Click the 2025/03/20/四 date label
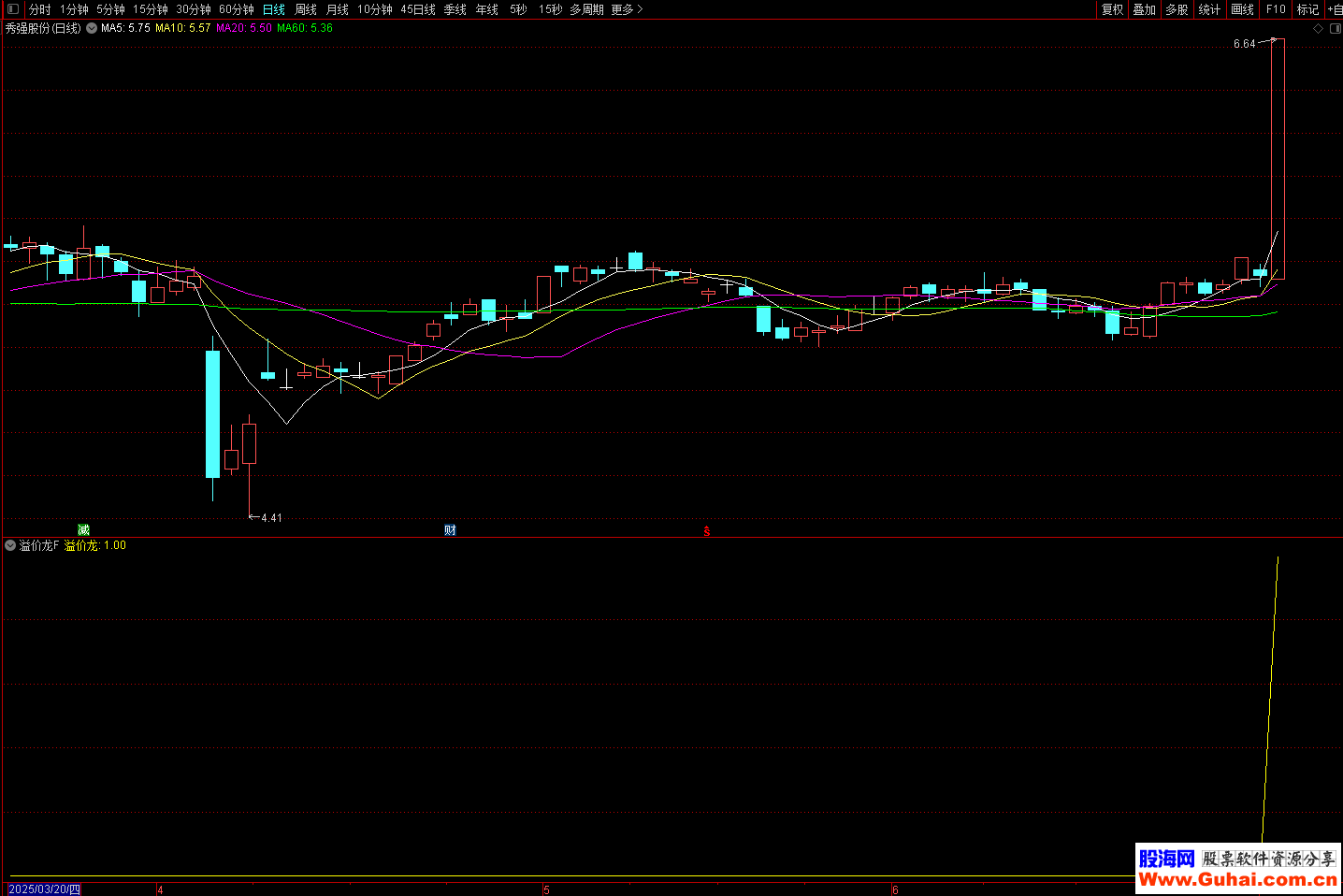Viewport: 1343px width, 896px height. (45, 889)
